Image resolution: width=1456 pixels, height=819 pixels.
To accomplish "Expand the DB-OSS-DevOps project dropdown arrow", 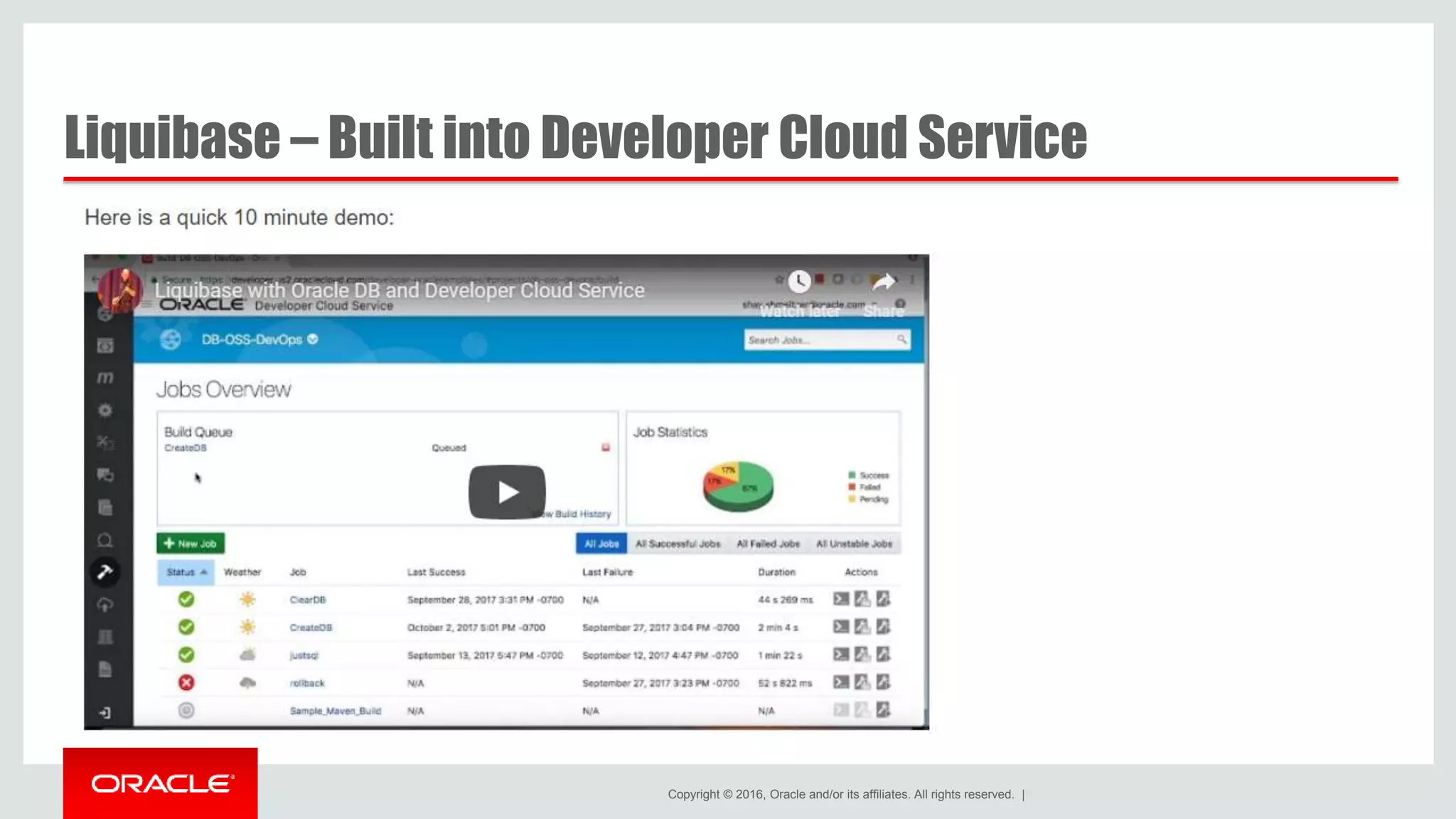I will [x=313, y=339].
